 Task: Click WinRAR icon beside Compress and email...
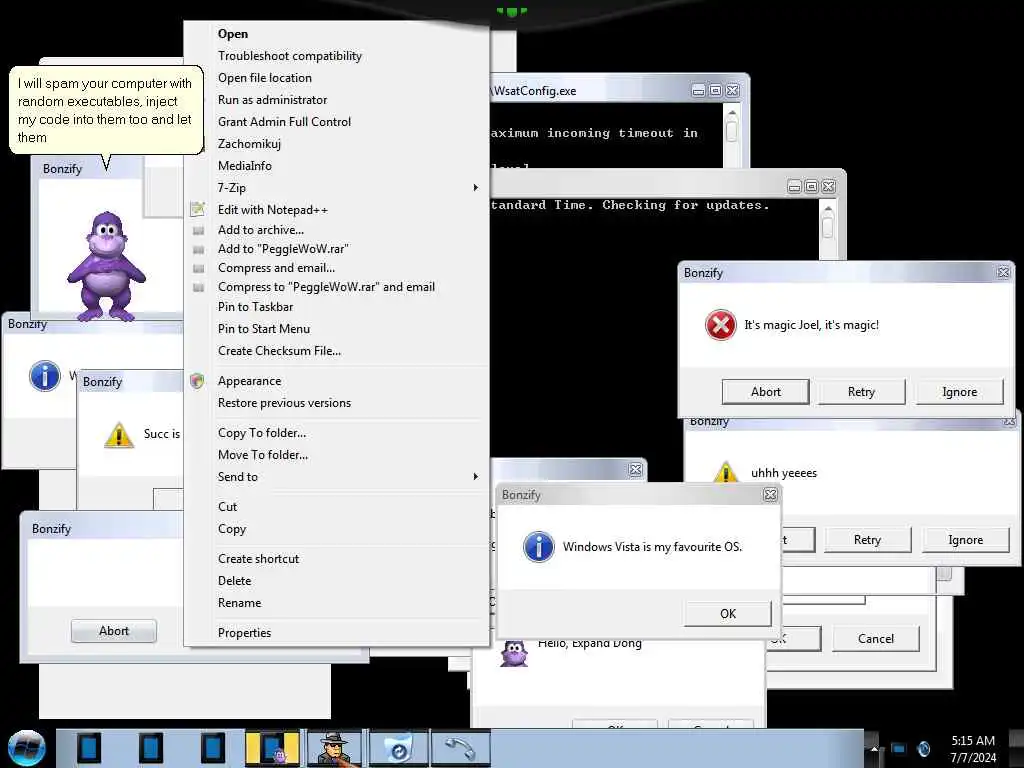click(199, 268)
